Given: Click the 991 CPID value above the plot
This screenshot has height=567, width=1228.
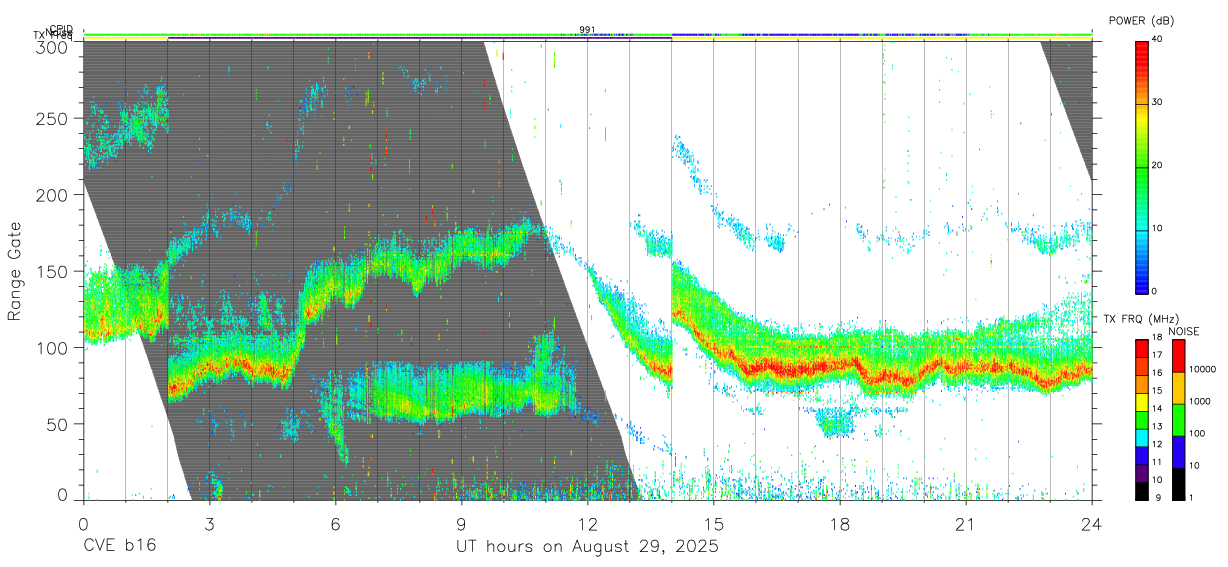Looking at the screenshot, I should coord(587,29).
